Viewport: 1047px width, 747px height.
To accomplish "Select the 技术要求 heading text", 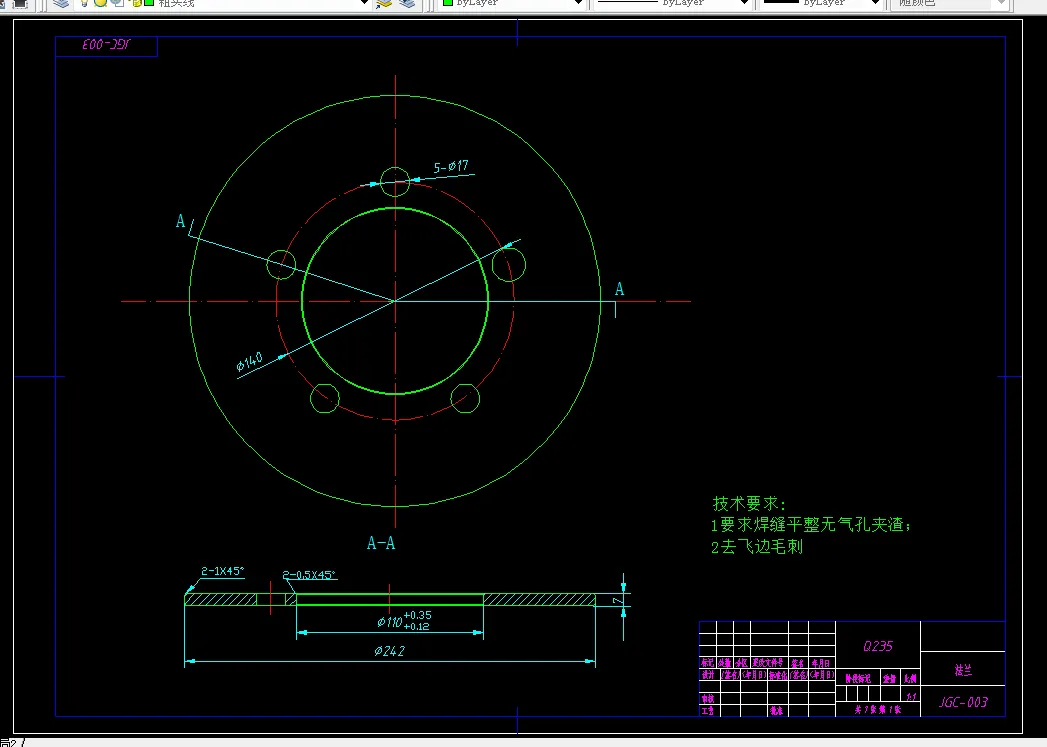I will pos(749,503).
